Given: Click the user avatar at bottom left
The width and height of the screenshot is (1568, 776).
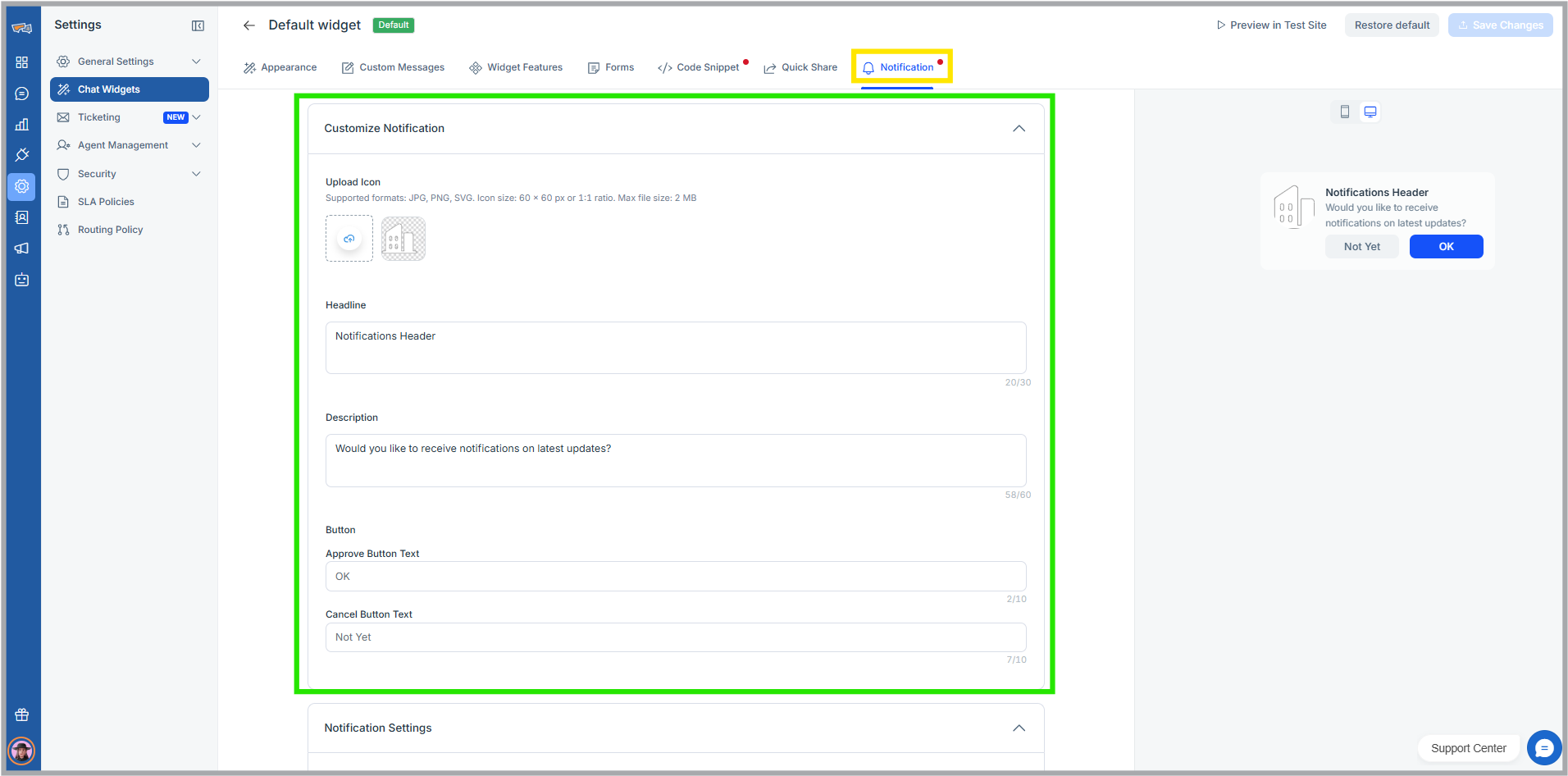Looking at the screenshot, I should coord(21,750).
